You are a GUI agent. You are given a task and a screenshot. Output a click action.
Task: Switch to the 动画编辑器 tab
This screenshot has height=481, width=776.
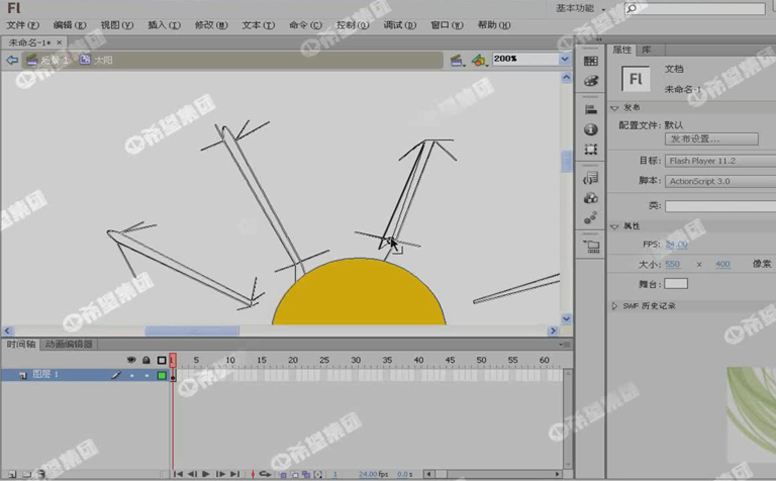(68, 344)
